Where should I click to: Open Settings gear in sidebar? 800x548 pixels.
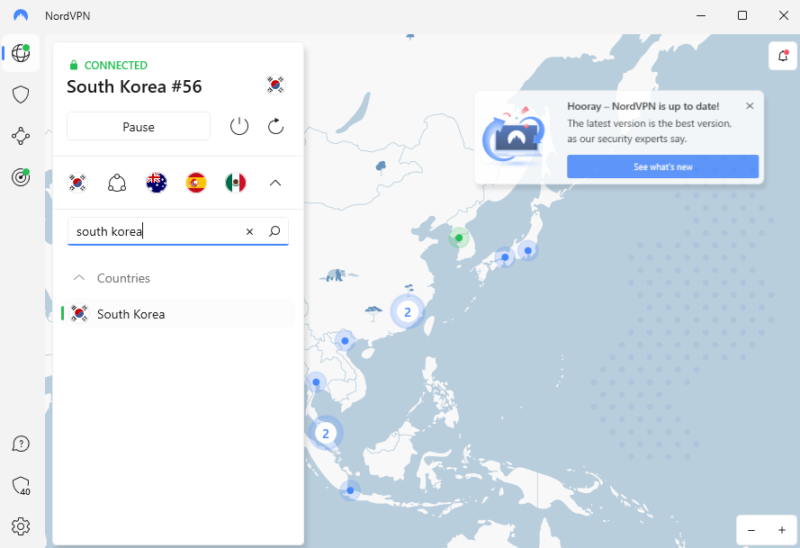[20, 526]
